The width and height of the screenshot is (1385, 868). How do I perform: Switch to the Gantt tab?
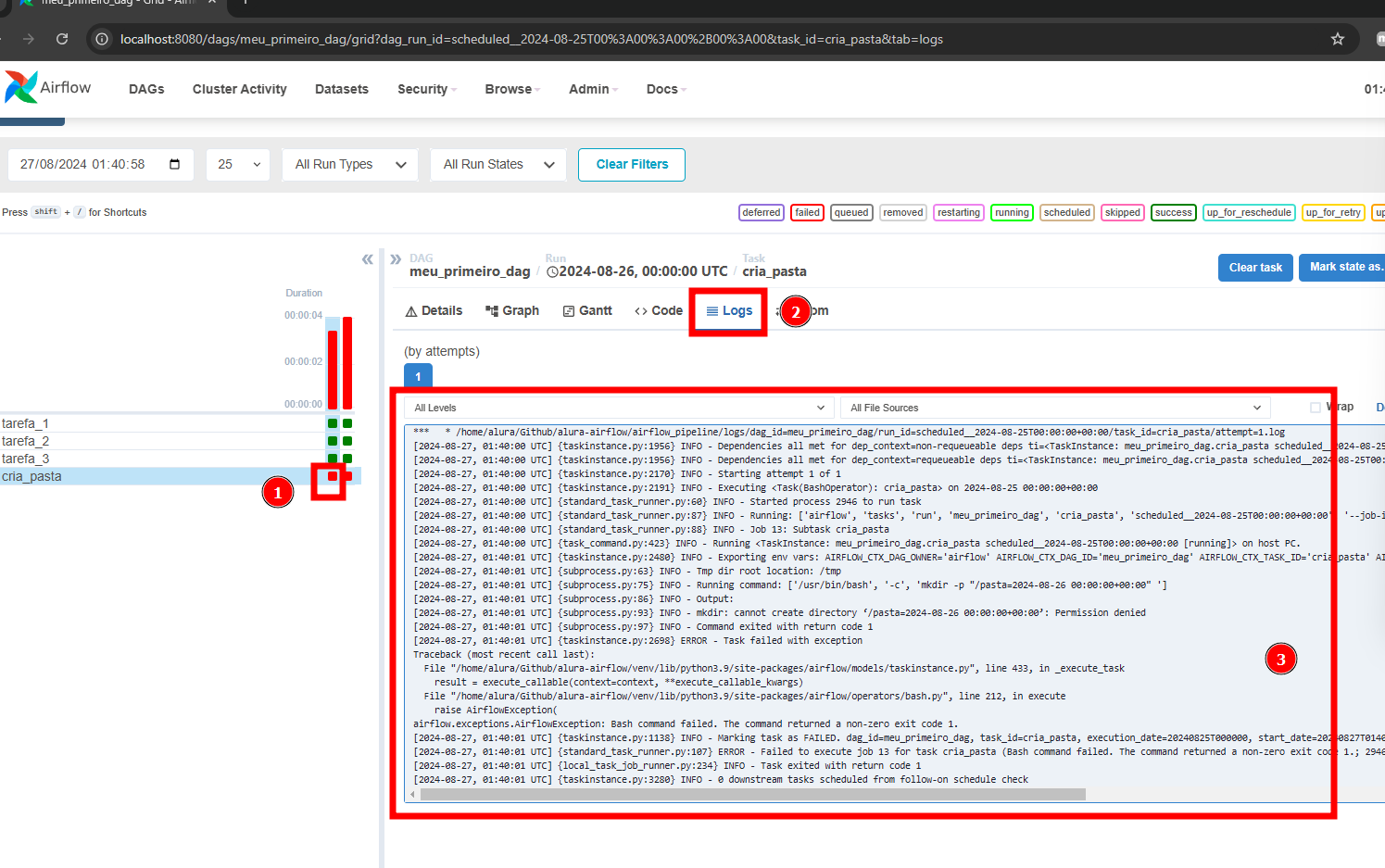587,311
